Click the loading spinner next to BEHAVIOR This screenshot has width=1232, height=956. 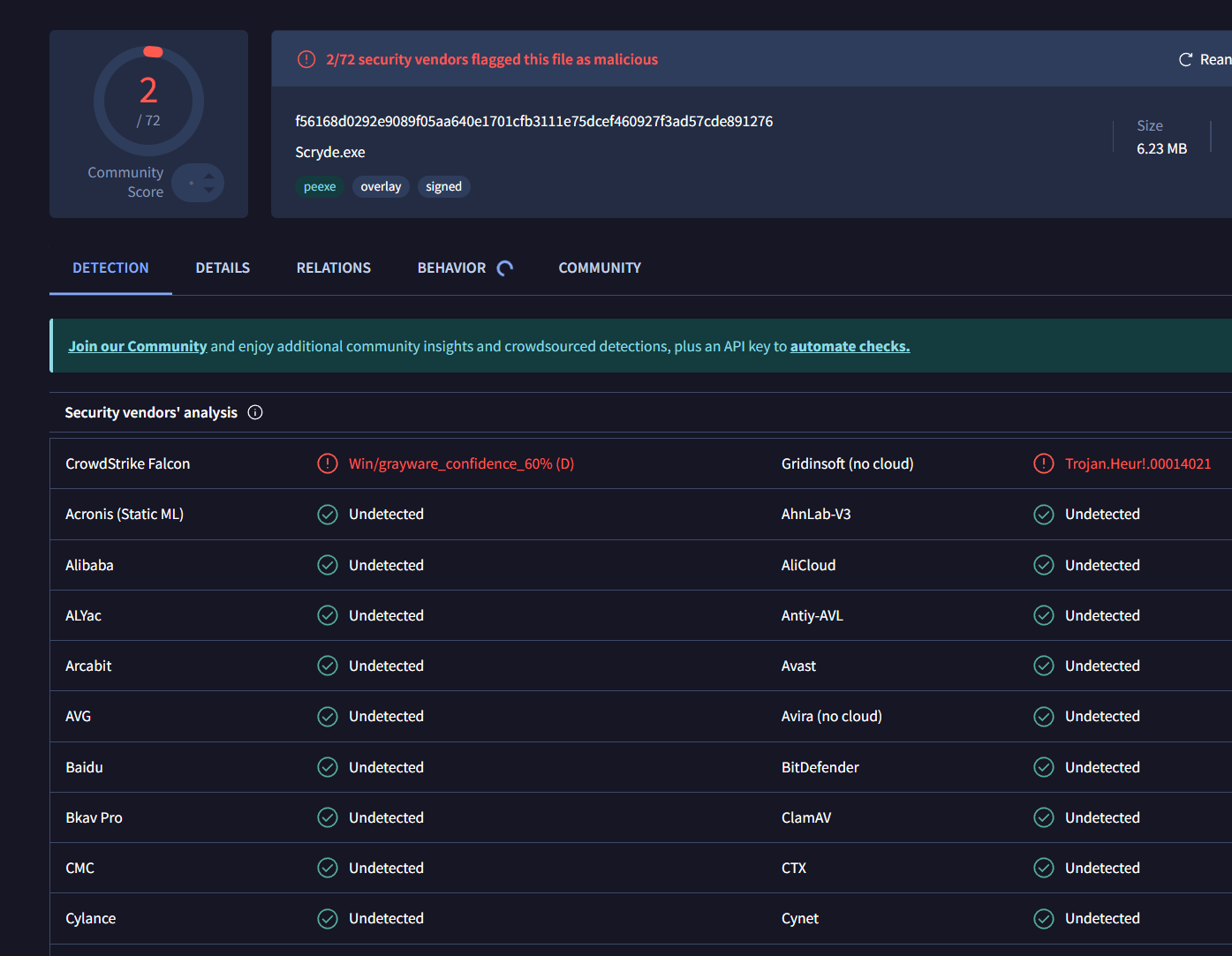[x=505, y=268]
